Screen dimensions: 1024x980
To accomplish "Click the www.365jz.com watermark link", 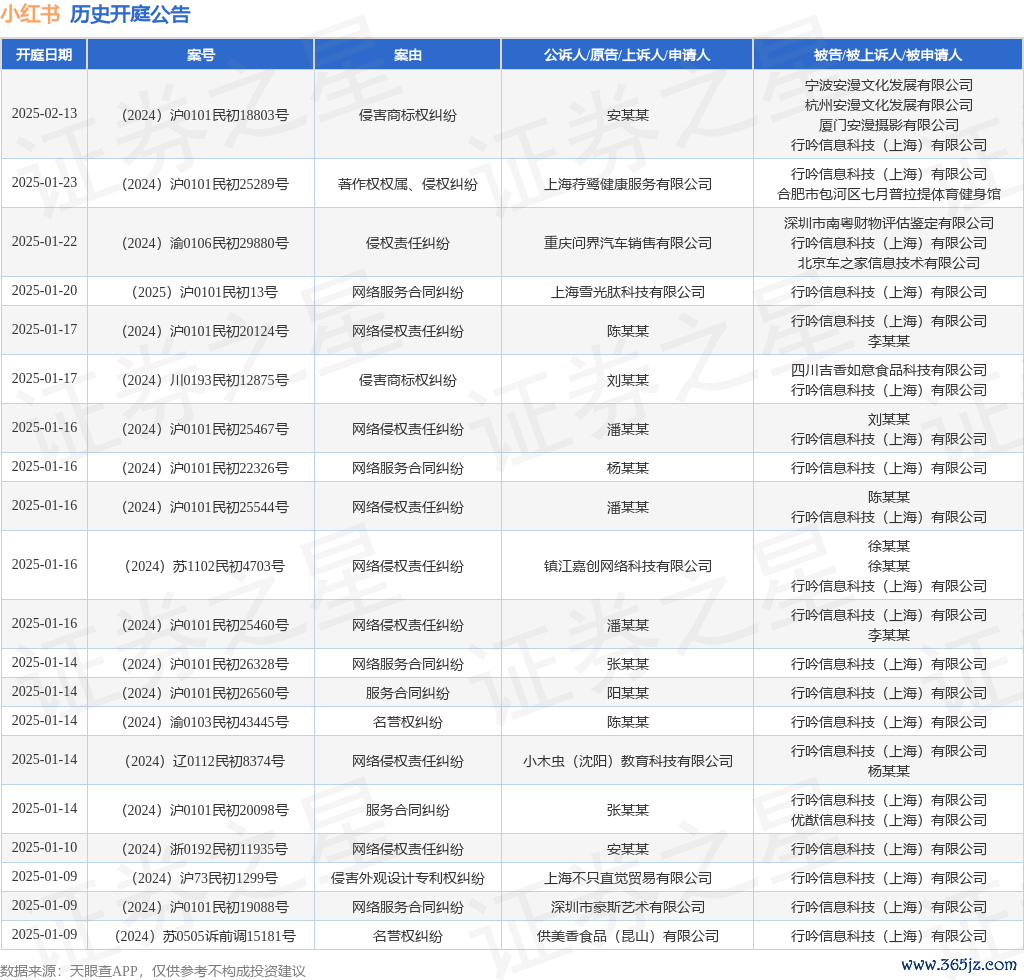I will click(x=959, y=964).
